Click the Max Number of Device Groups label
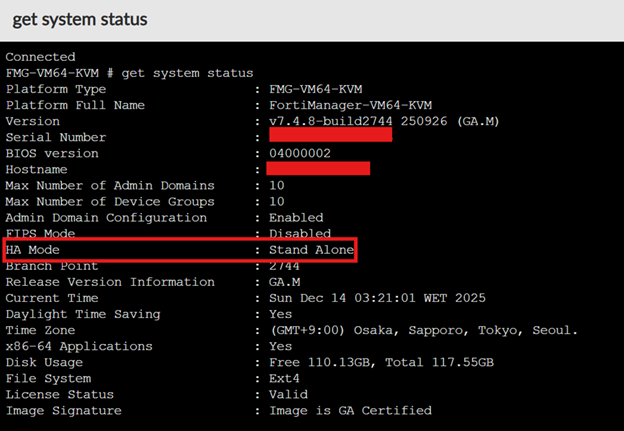This screenshot has height=431, width=624. point(110,201)
